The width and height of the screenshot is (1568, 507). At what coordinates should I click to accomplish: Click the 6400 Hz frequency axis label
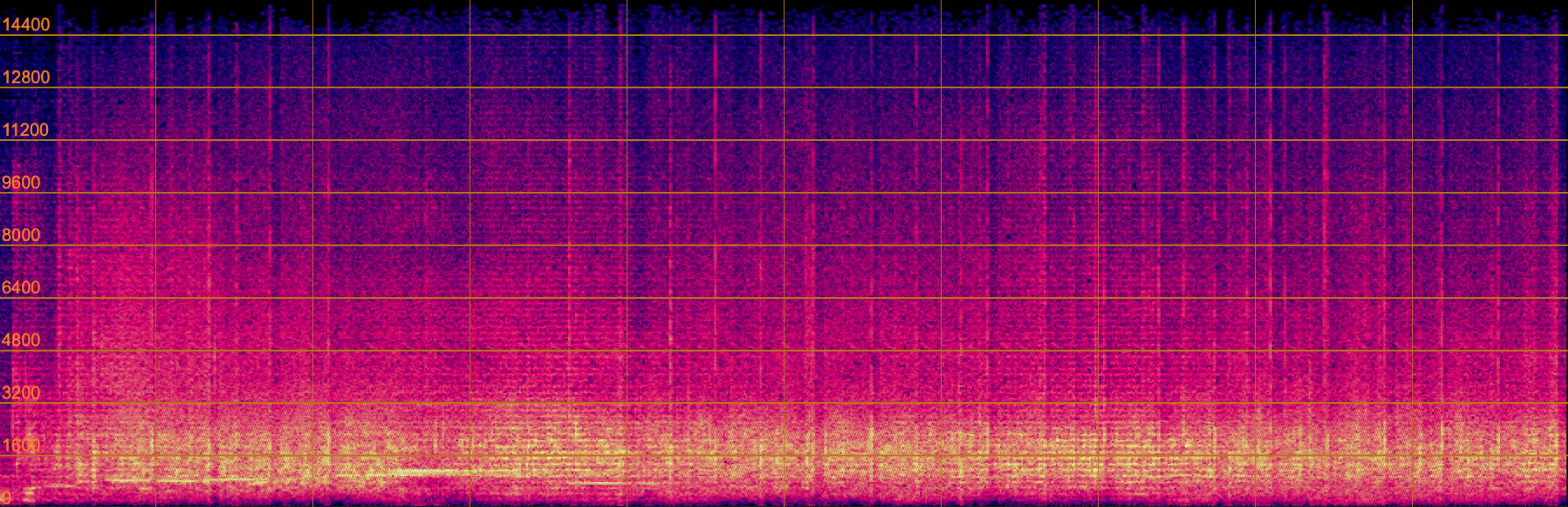pos(21,287)
